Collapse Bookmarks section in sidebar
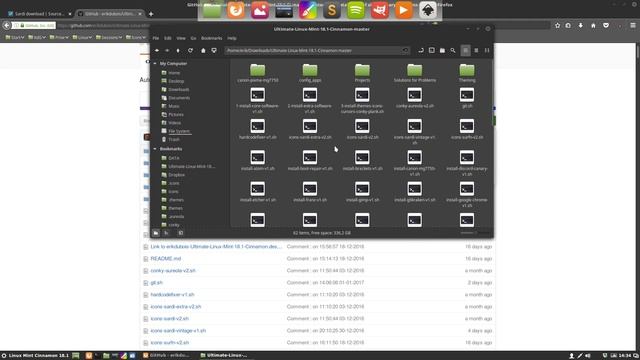This screenshot has height=360, width=640. click(x=155, y=149)
